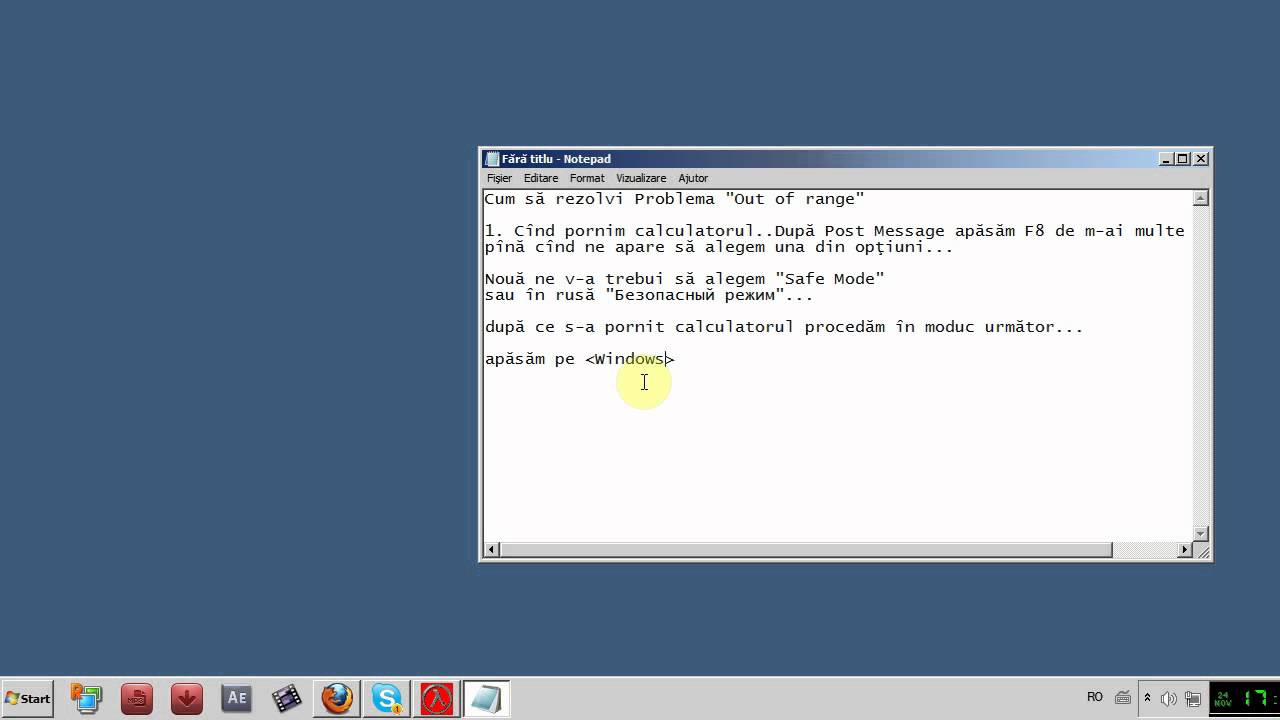Click the "Out of range" title line text
The width and height of the screenshot is (1280, 720).
674,199
